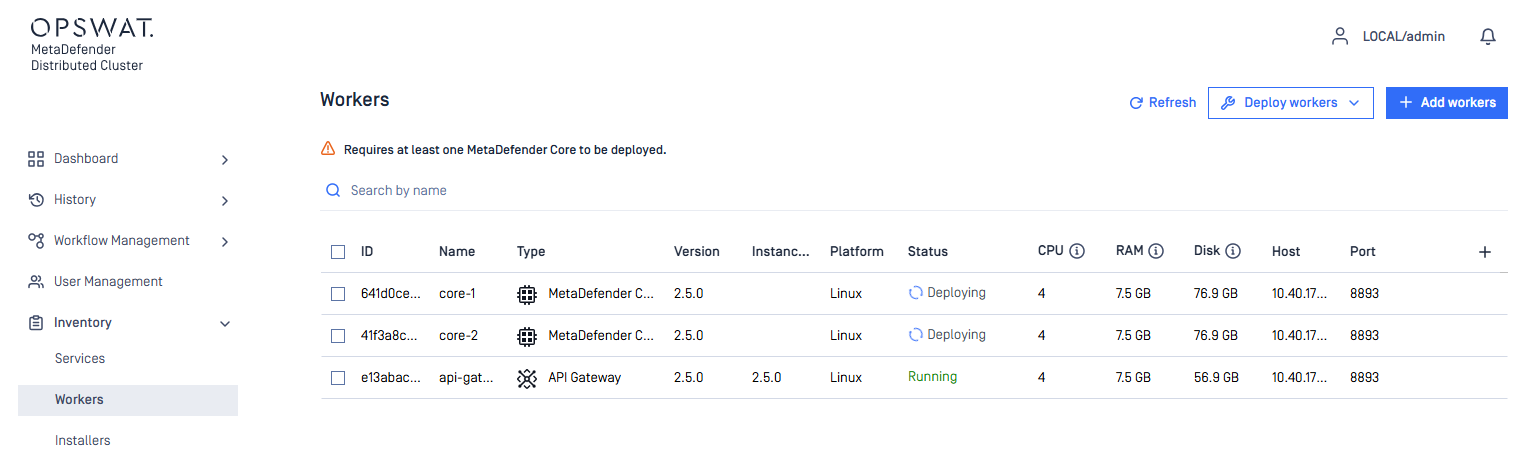Select the api-gateway worker row checkbox

[338, 378]
